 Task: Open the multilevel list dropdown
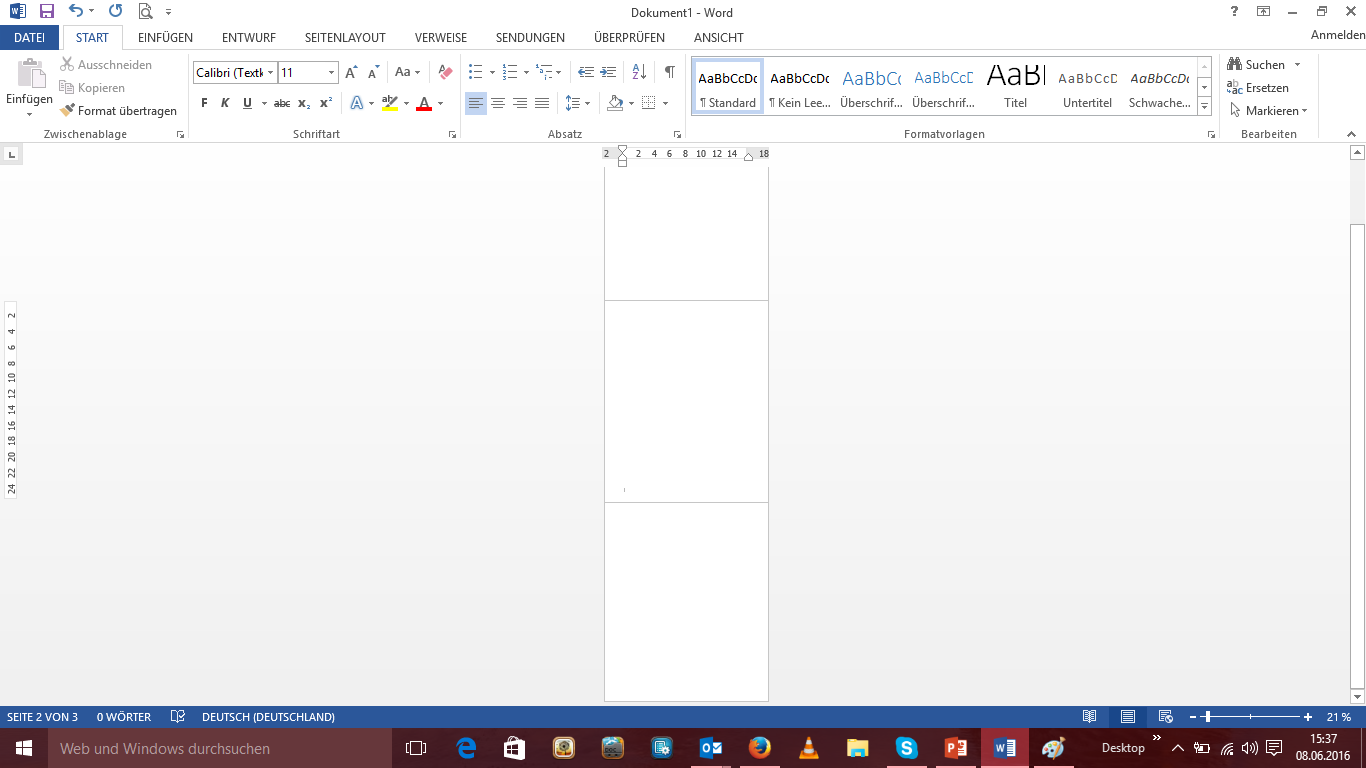(558, 73)
